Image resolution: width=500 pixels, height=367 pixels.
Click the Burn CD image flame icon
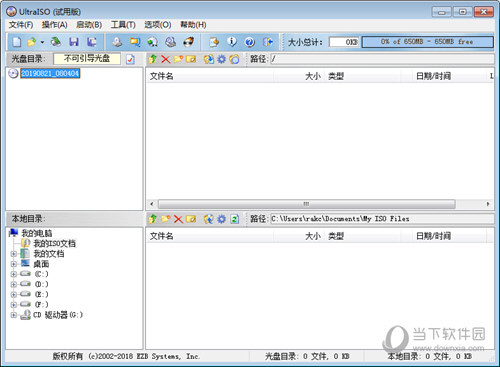tap(189, 42)
